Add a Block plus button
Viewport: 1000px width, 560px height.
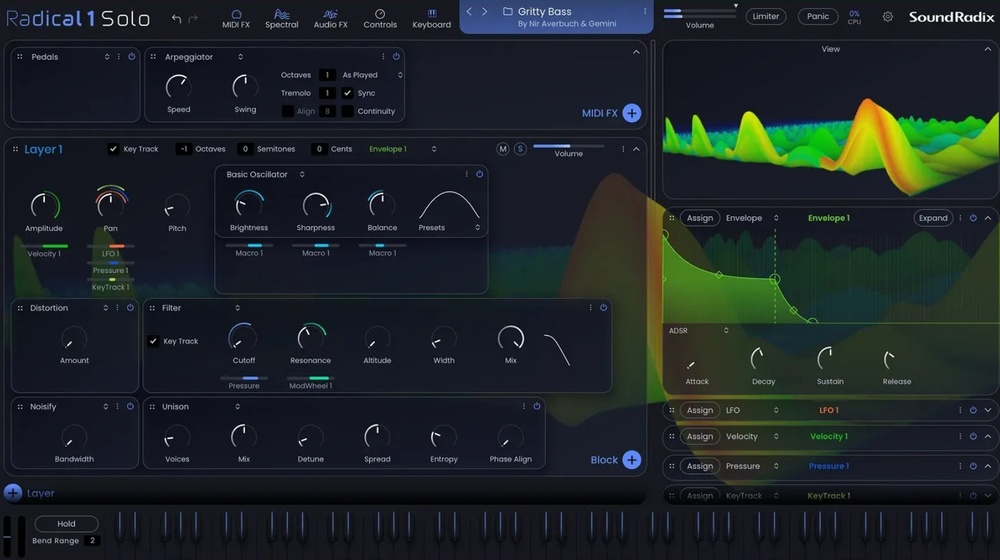click(631, 460)
